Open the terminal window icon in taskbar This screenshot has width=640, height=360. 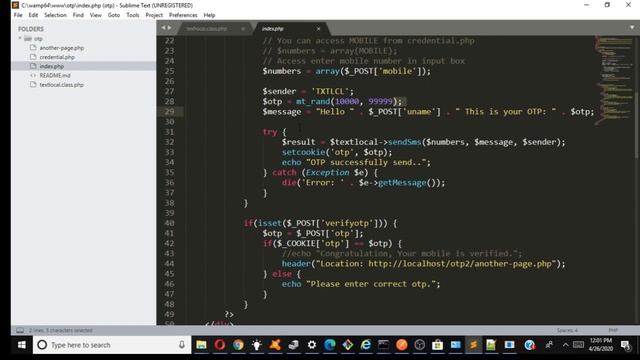coord(384,345)
